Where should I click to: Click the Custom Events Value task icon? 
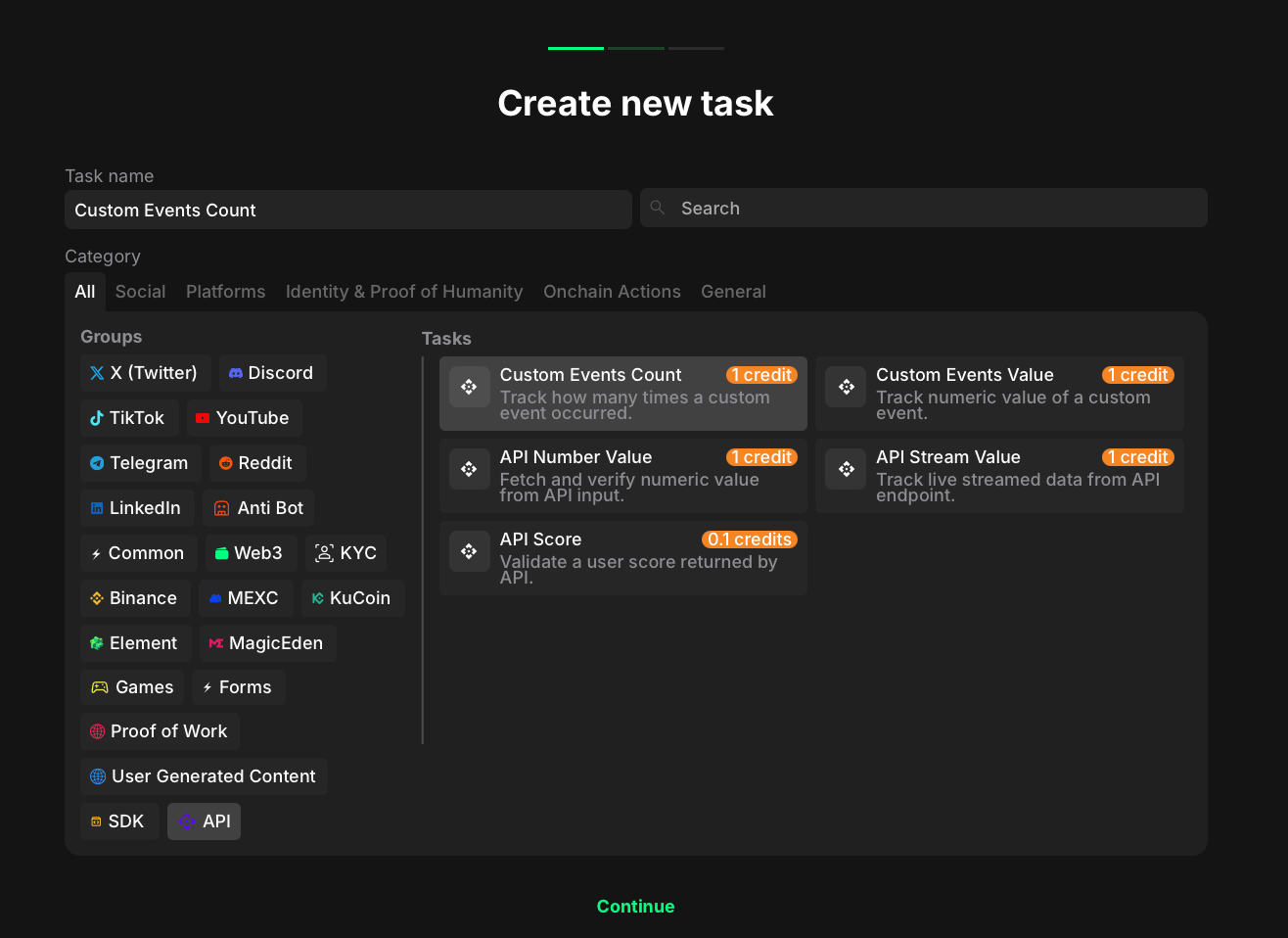click(x=846, y=387)
